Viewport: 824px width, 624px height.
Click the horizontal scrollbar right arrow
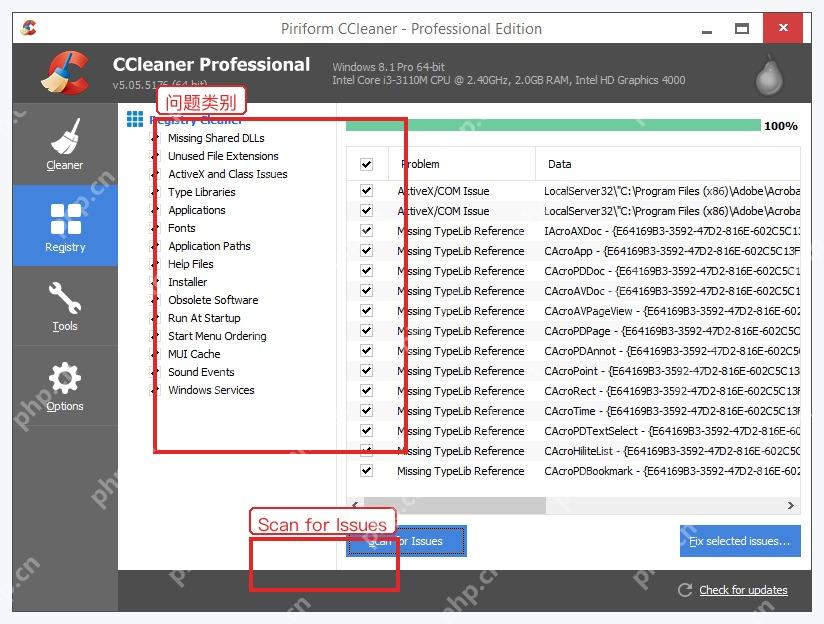pos(791,505)
